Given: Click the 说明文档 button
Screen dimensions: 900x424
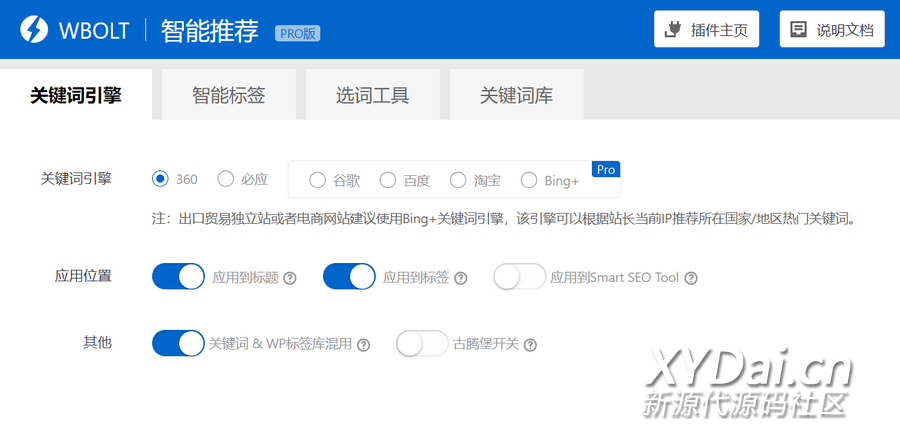Looking at the screenshot, I should (832, 29).
